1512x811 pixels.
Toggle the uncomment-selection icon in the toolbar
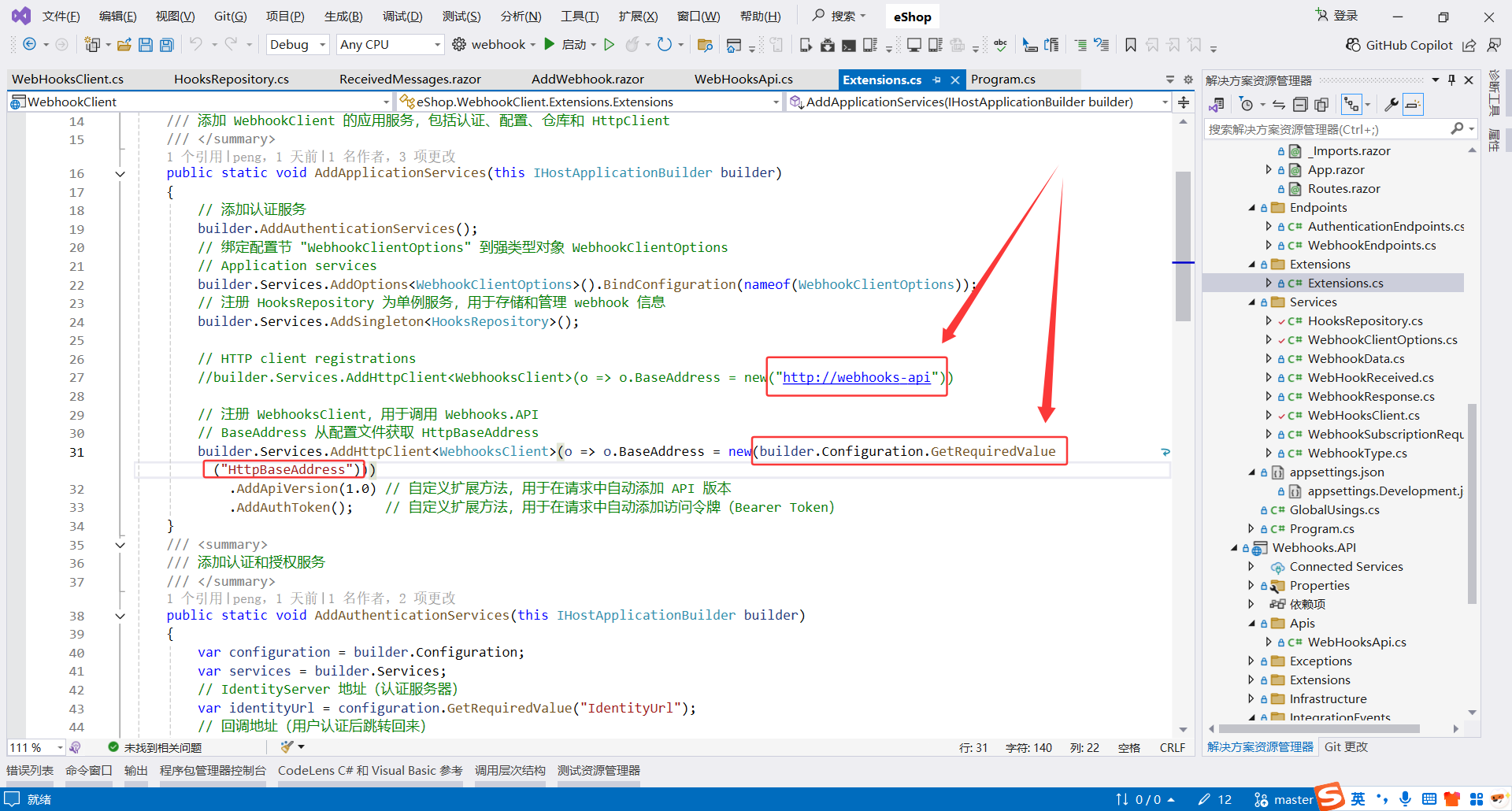coord(1102,45)
